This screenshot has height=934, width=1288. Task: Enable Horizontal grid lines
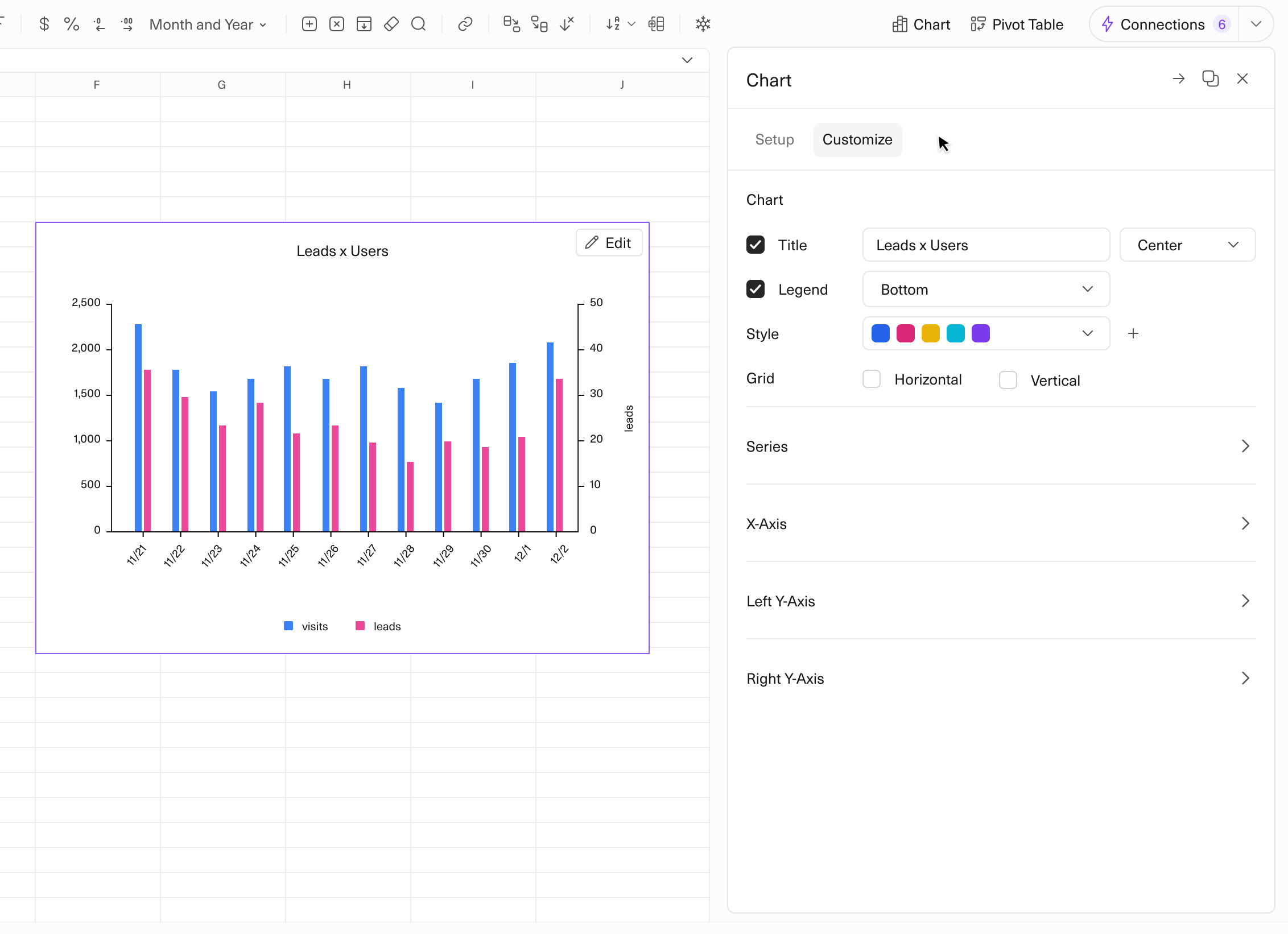[x=872, y=379]
